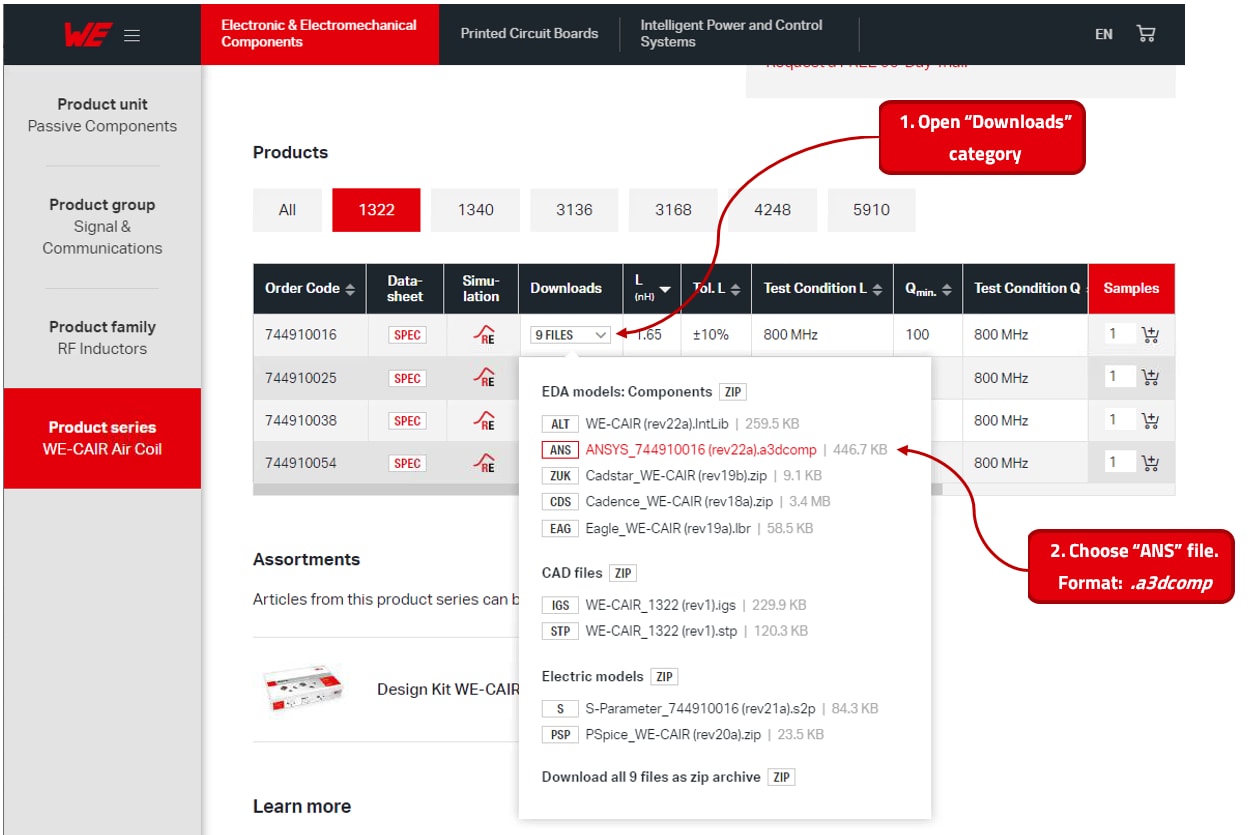Image resolution: width=1248 pixels, height=835 pixels.
Task: Open SPEC datasheet for 744910038
Action: pos(406,420)
